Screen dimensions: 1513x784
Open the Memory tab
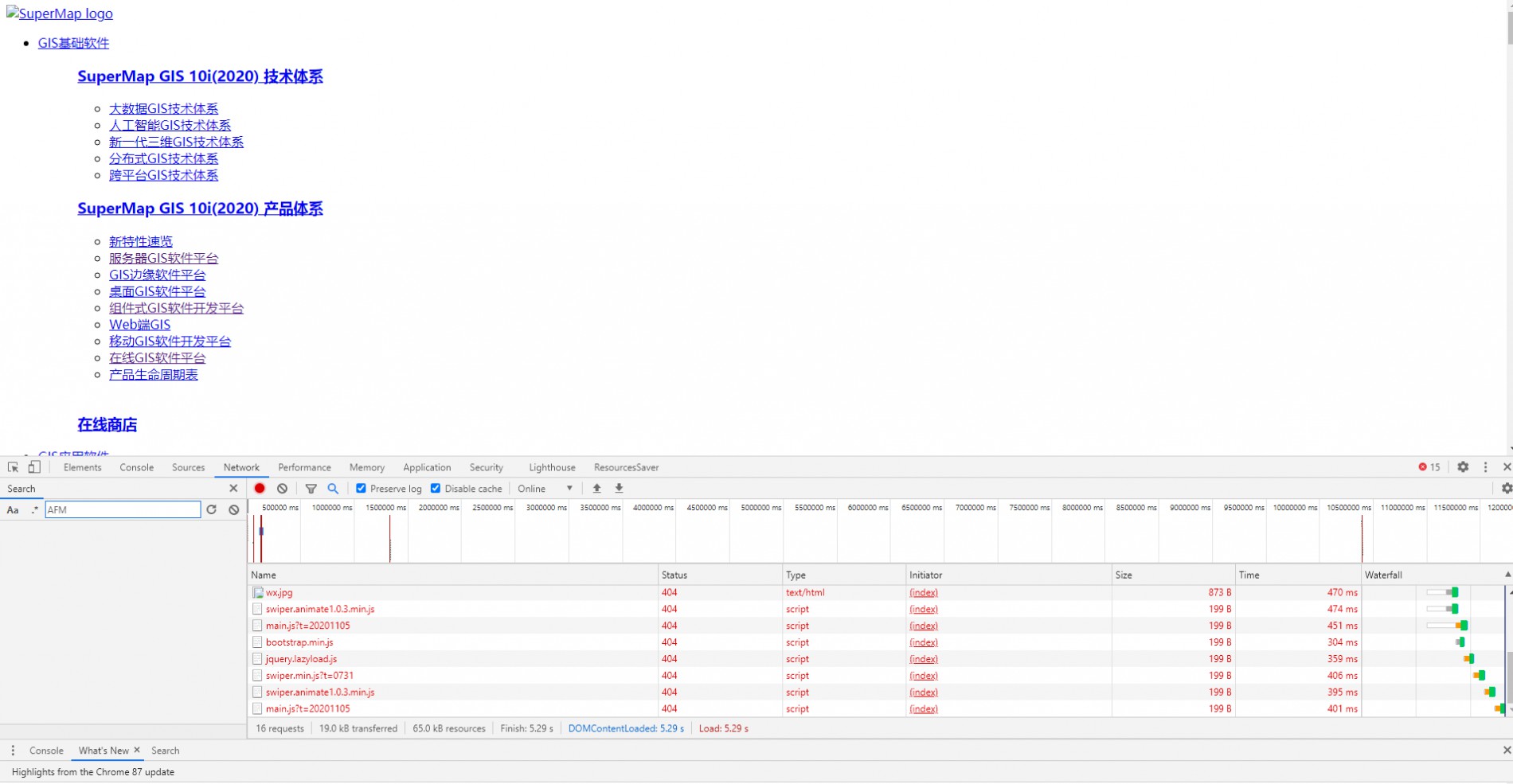click(x=367, y=467)
